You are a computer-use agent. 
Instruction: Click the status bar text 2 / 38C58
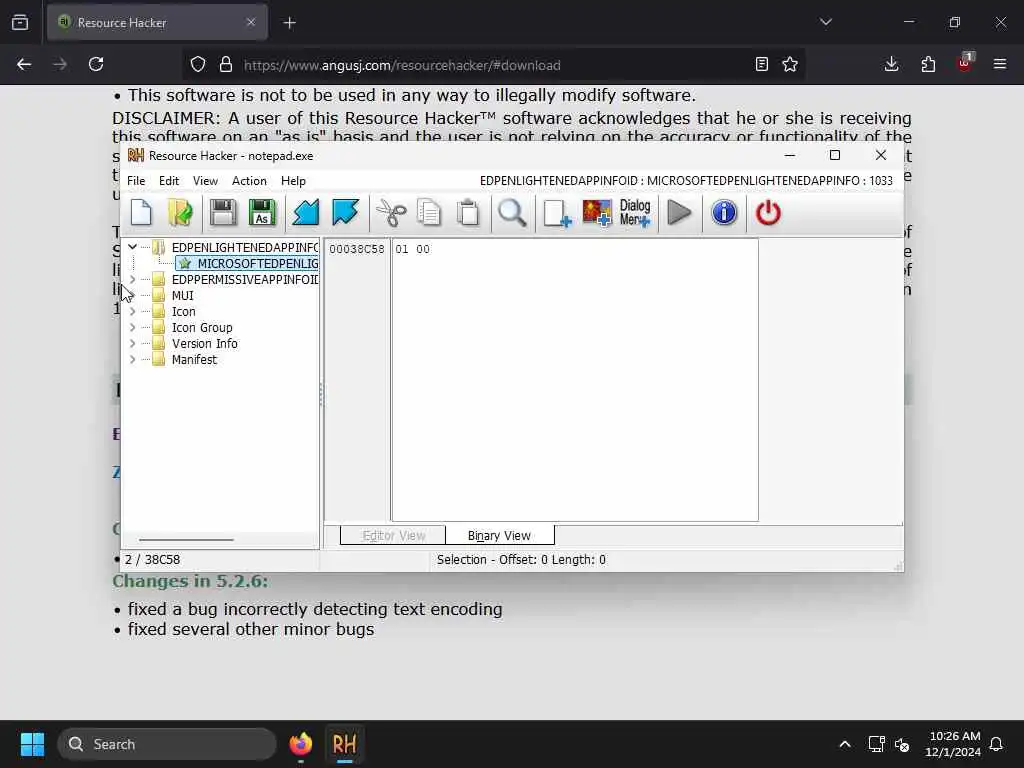coord(152,560)
